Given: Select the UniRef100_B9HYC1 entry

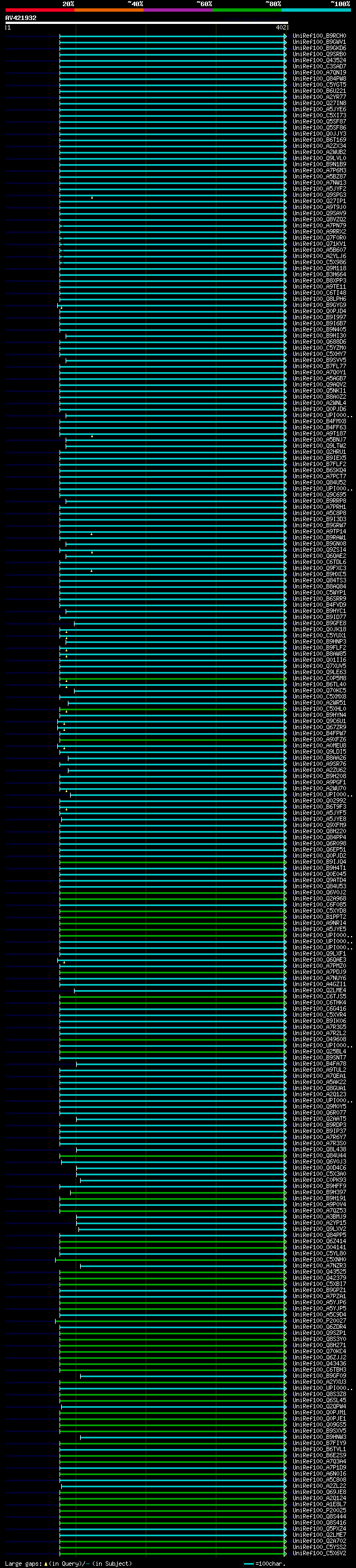Looking at the screenshot, I should [x=319, y=611].
